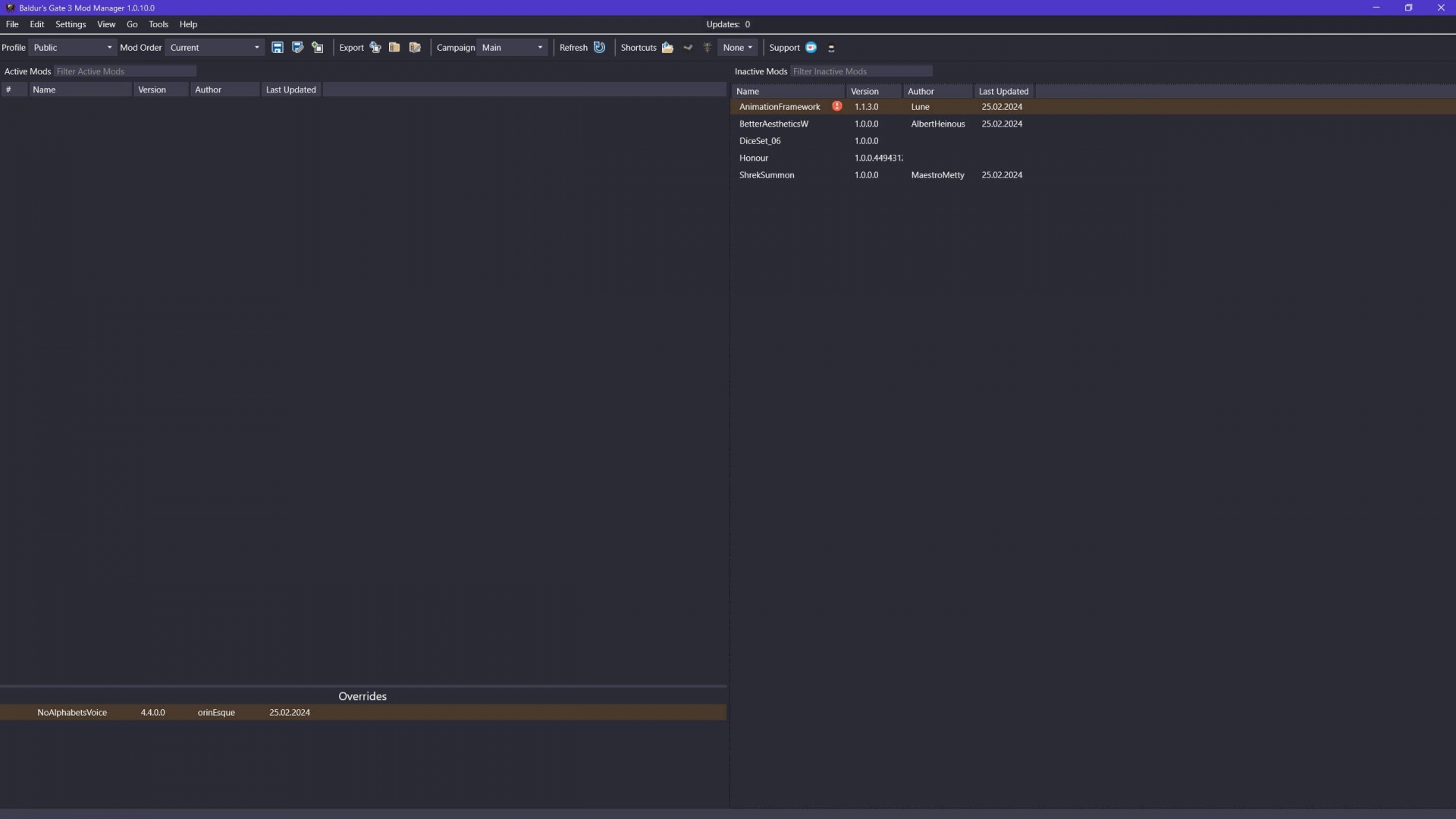Click the Ko-fi support icon
The height and width of the screenshot is (819, 1456).
point(811,48)
